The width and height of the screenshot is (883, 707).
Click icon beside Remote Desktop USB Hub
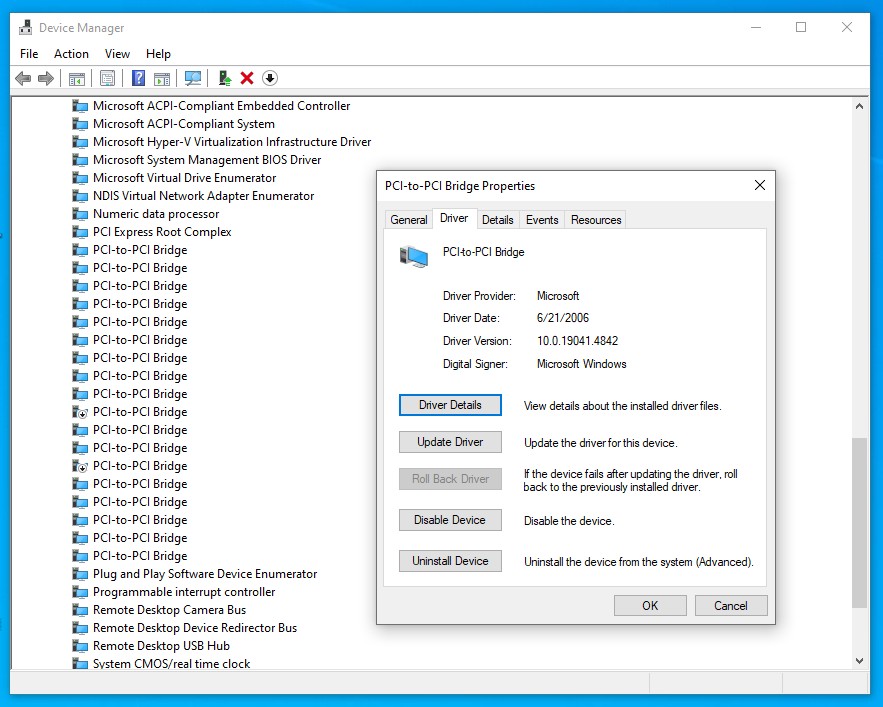81,646
